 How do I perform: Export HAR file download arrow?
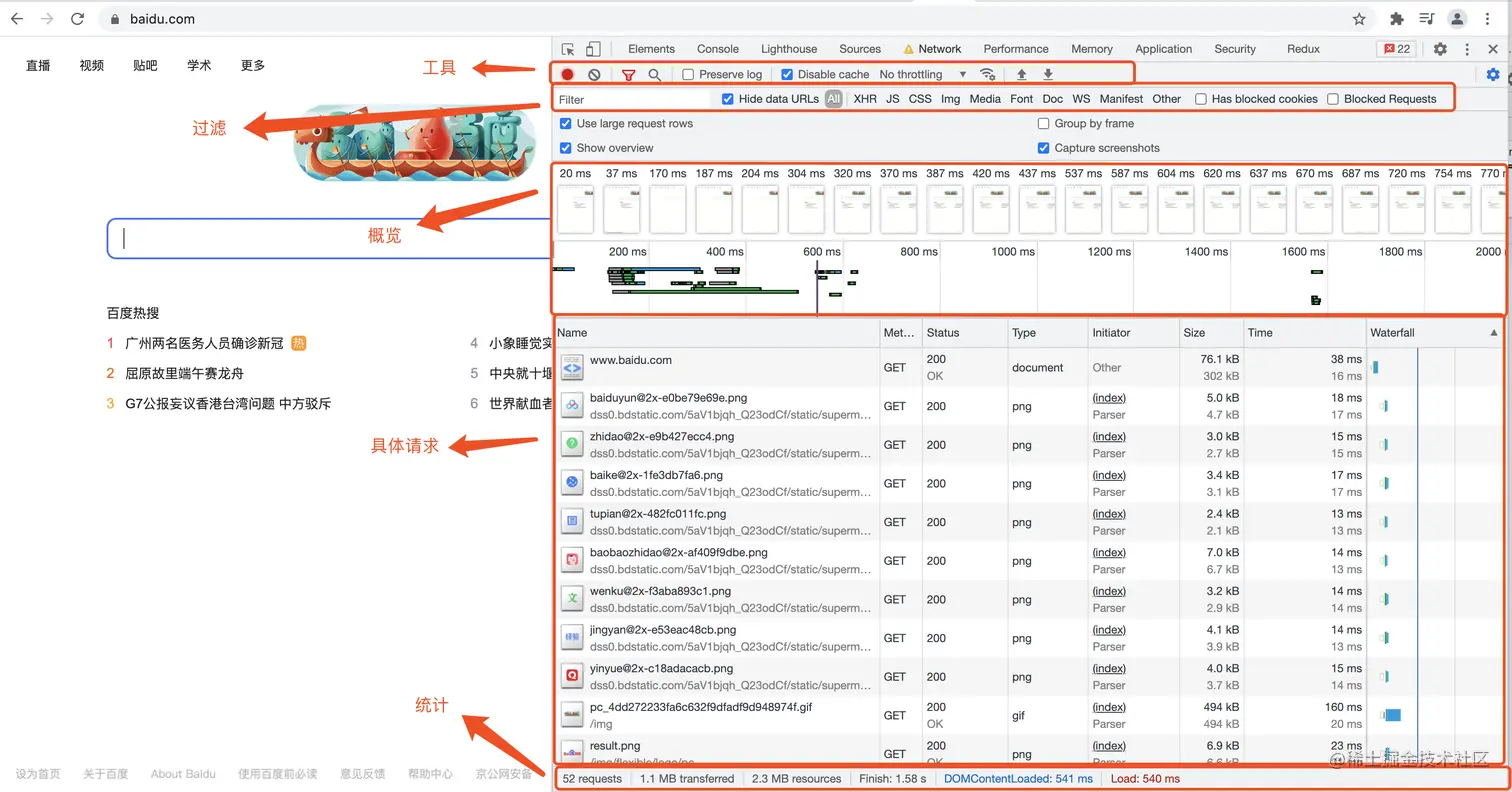coord(1048,74)
